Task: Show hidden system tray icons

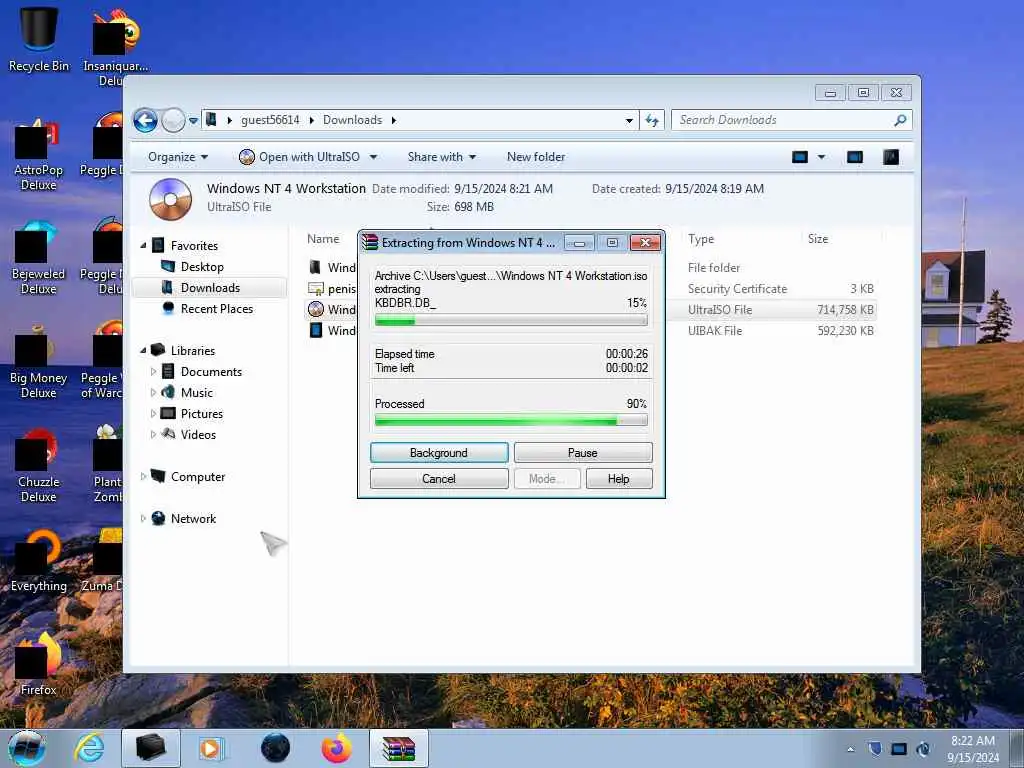Action: tap(850, 749)
